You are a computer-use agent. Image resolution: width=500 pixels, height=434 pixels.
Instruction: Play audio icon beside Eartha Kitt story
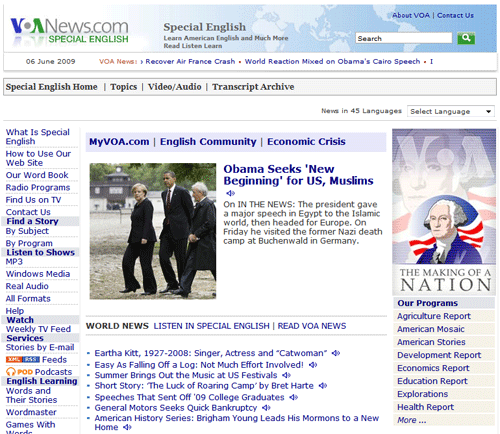336,353
